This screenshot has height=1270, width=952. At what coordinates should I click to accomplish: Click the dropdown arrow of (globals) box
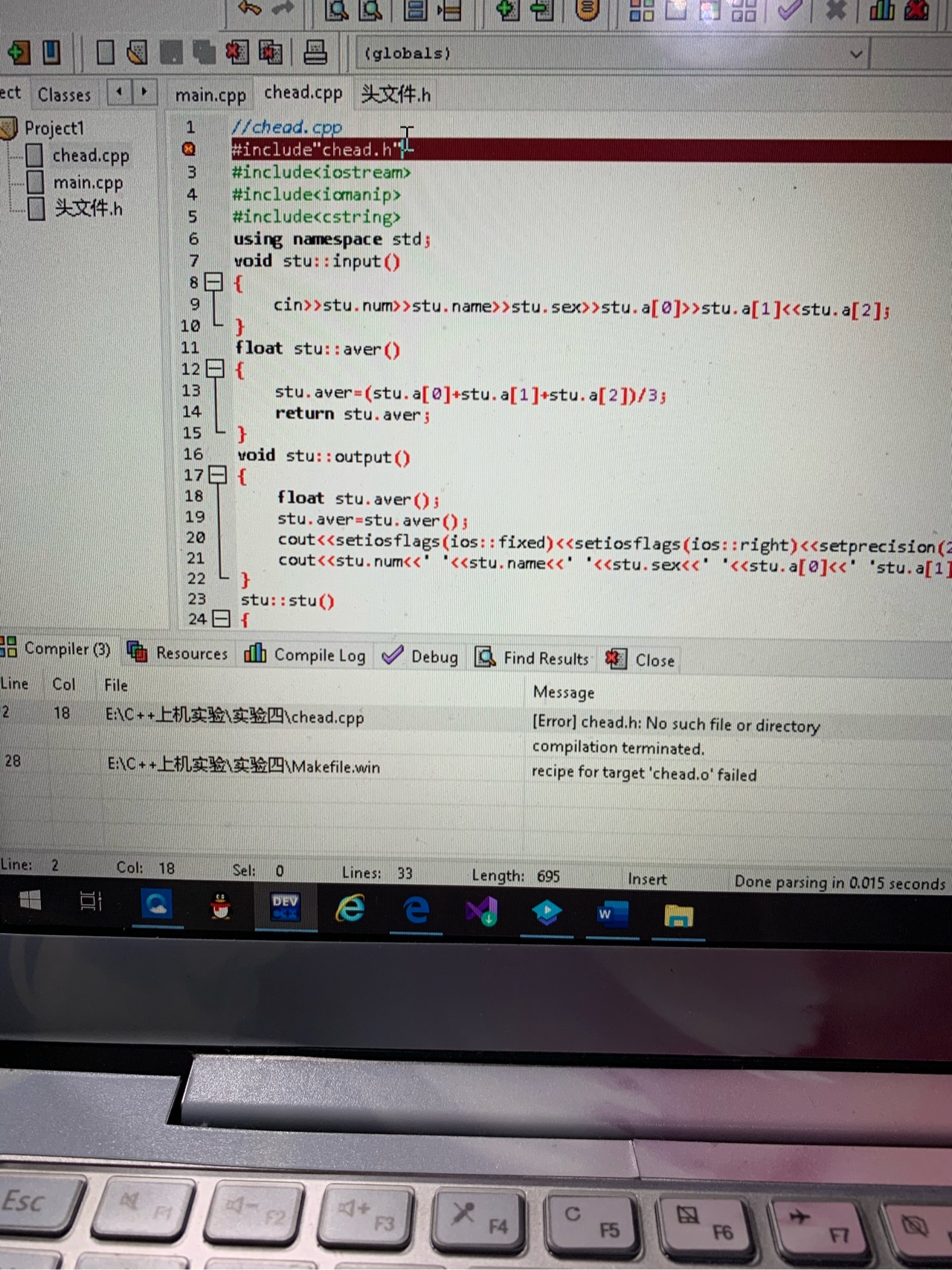click(856, 54)
